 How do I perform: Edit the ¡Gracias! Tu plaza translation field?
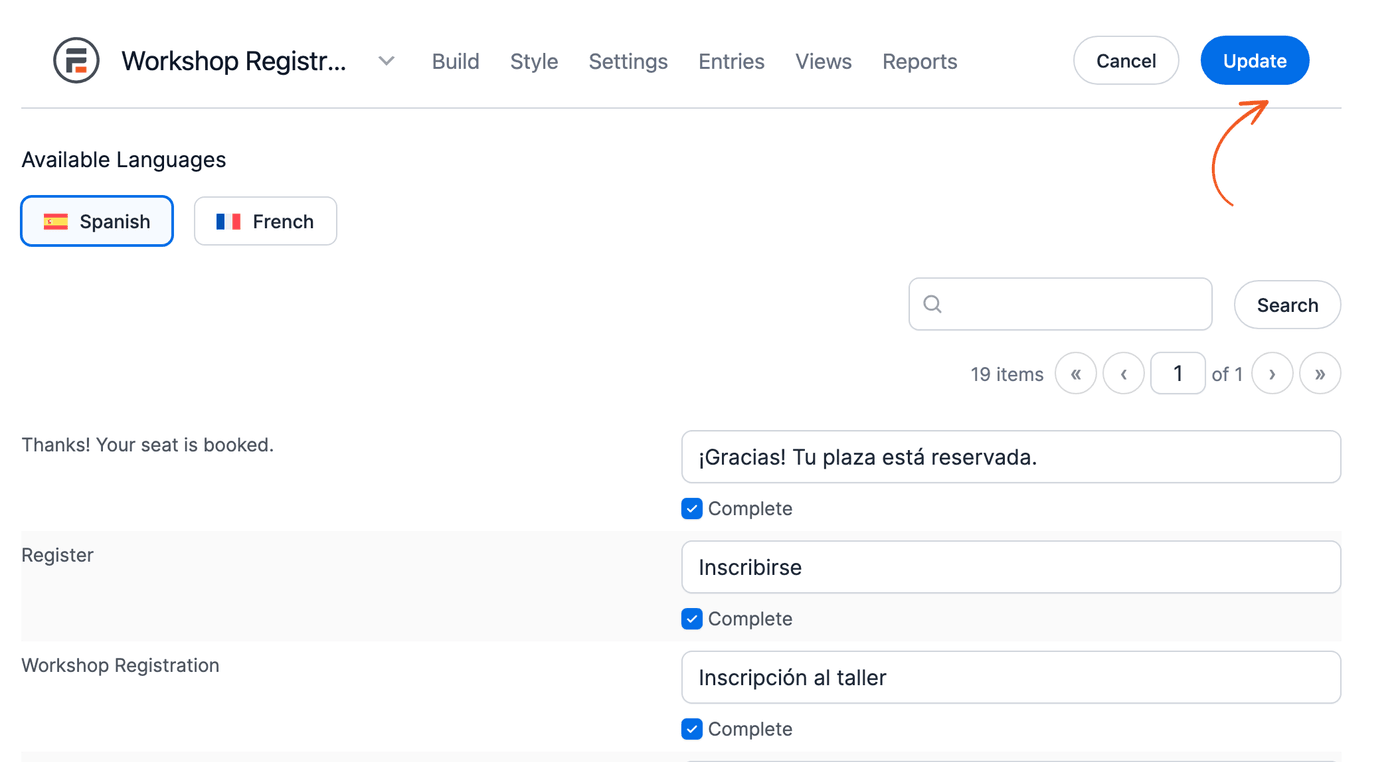point(1011,457)
